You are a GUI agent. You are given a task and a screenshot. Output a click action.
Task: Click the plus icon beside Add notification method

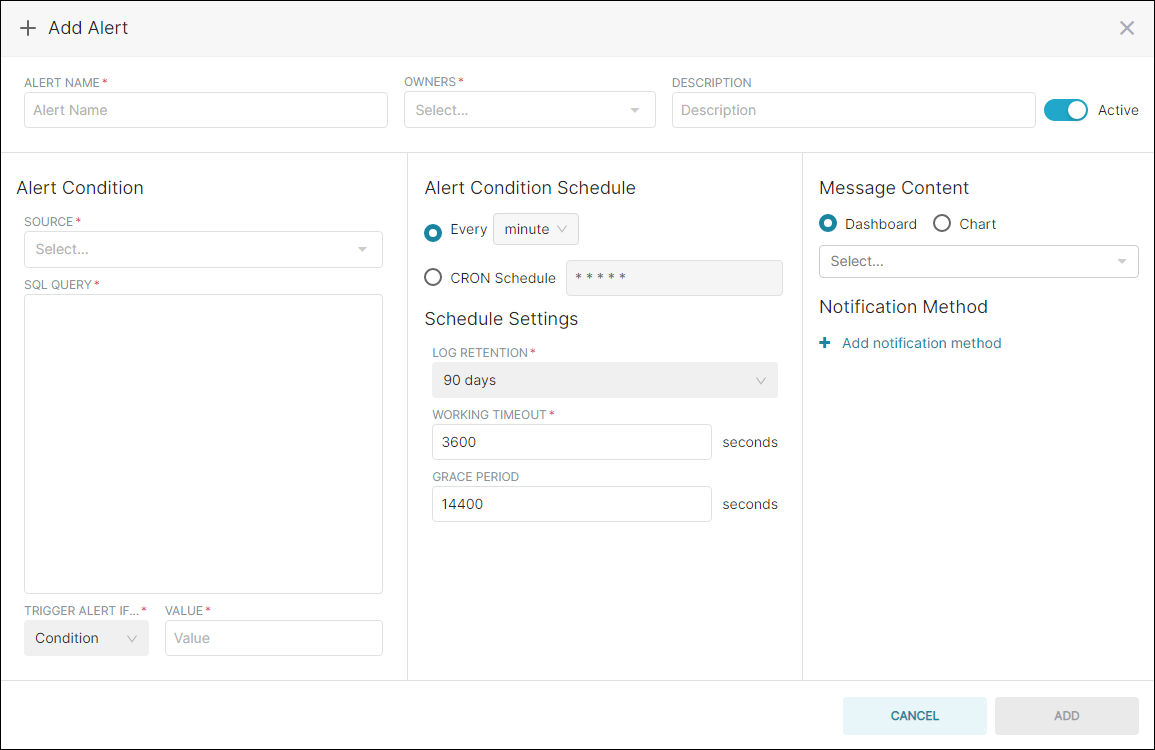825,343
